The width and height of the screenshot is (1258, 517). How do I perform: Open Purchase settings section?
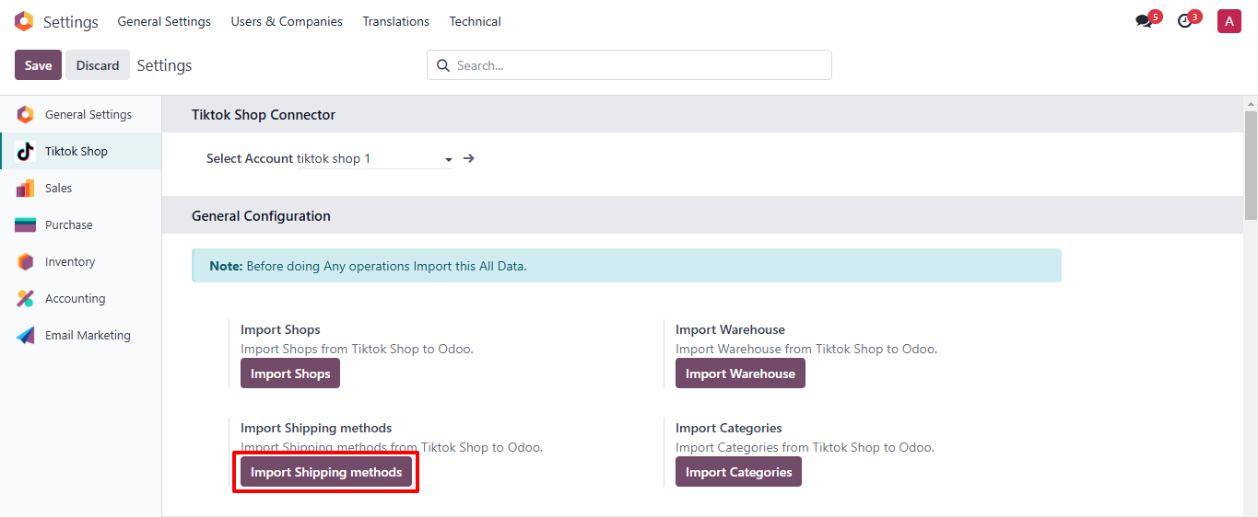[x=68, y=225]
